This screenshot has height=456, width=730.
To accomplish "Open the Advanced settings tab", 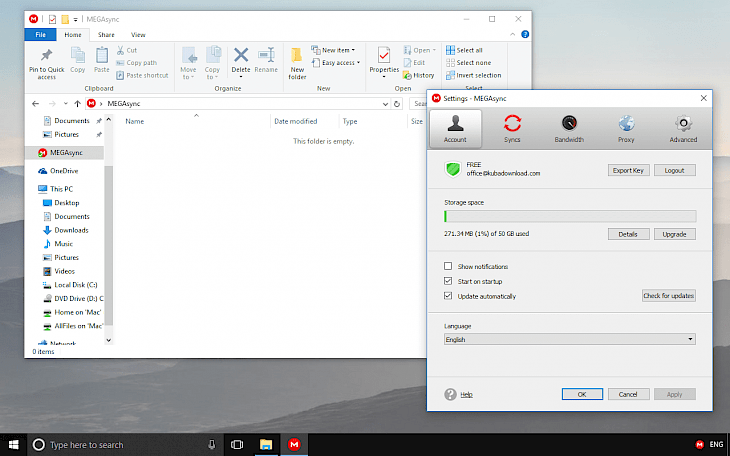I will point(683,129).
